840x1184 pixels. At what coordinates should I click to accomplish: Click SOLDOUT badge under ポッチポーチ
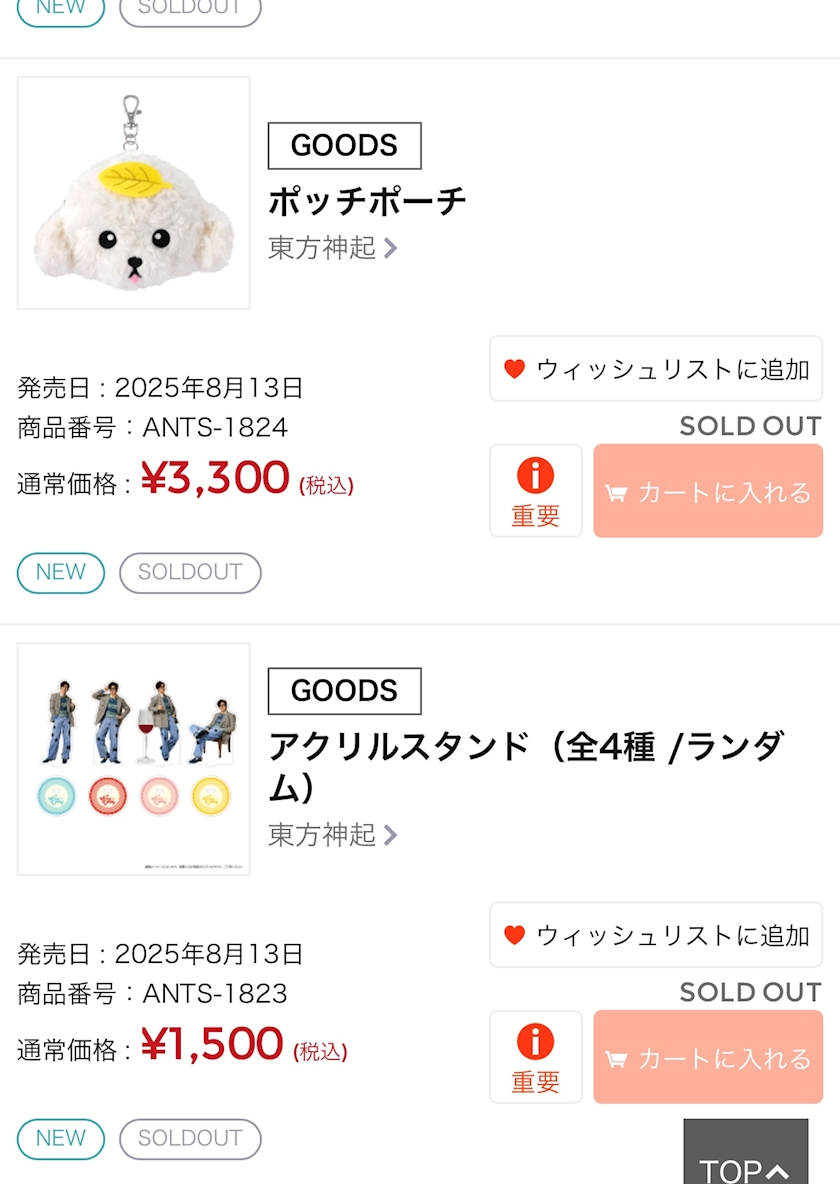click(x=190, y=573)
